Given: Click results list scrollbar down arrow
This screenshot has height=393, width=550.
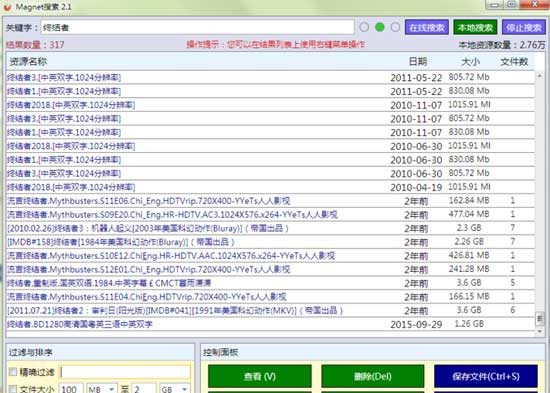Looking at the screenshot, I should click(540, 331).
